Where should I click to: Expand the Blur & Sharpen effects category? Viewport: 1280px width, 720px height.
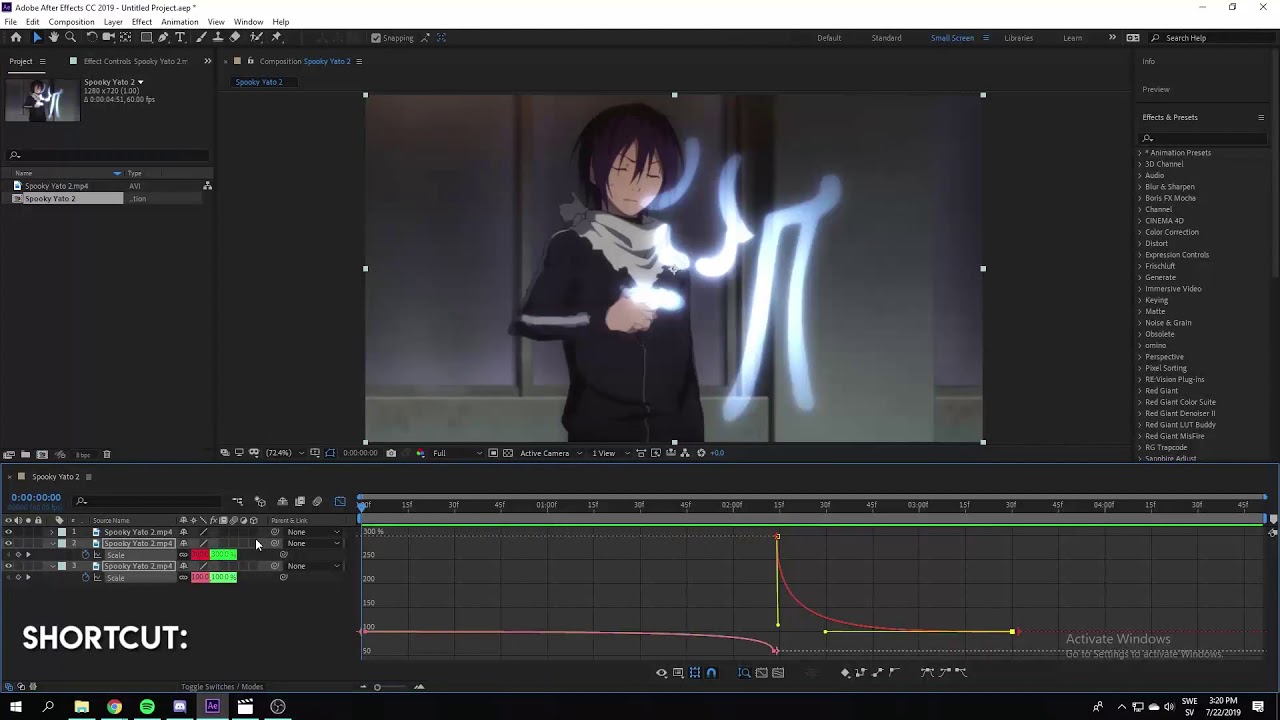point(1169,187)
